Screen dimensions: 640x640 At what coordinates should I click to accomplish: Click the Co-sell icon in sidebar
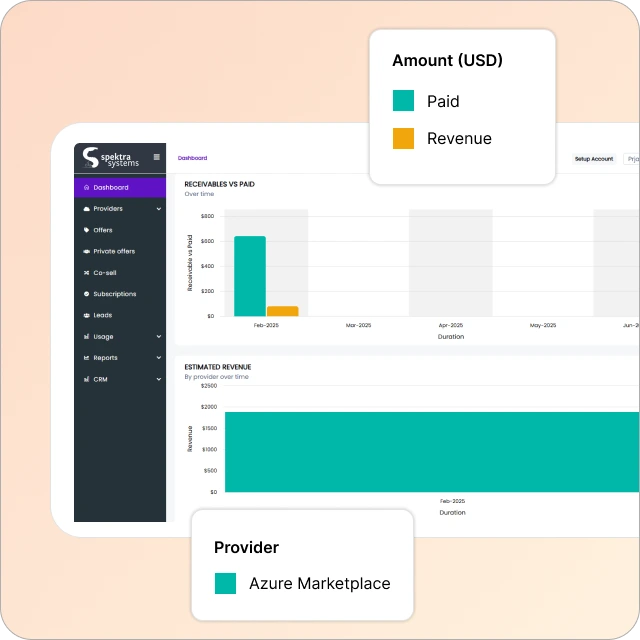pos(87,272)
